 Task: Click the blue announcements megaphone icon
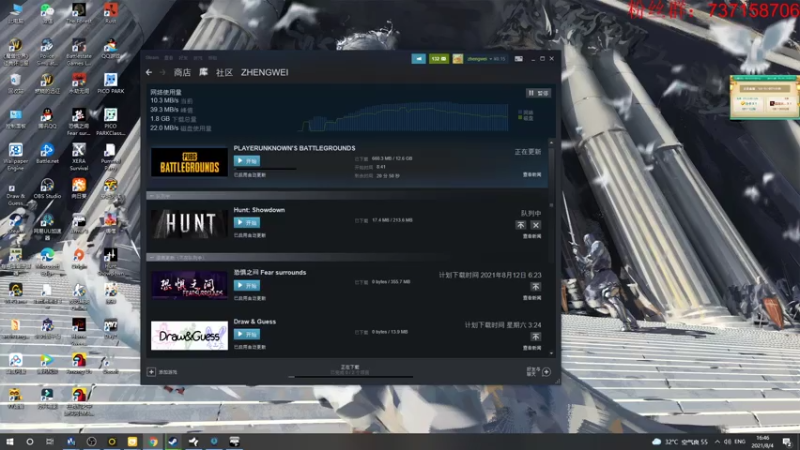click(418, 59)
